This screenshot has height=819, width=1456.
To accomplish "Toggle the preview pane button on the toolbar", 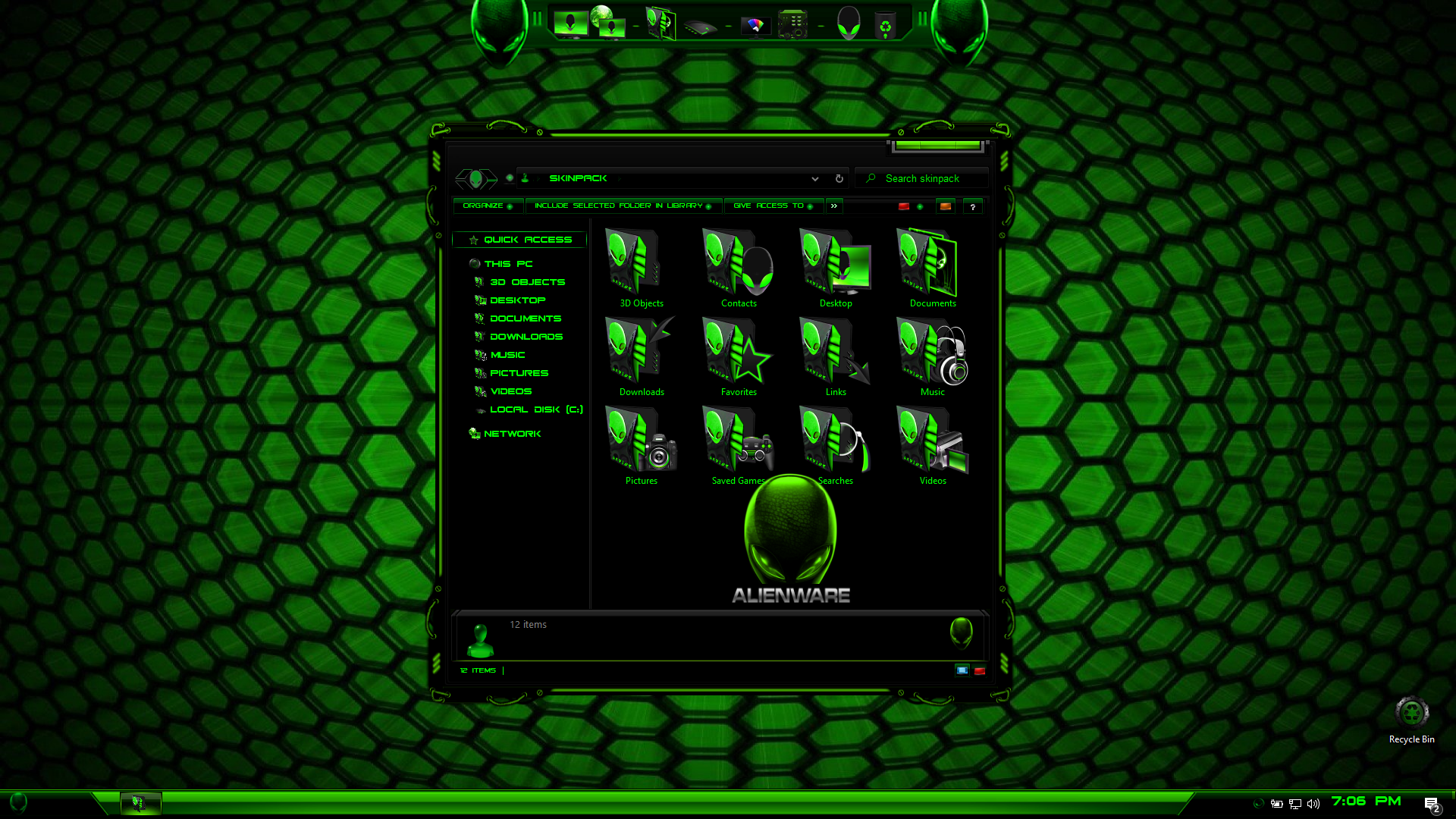I will 945,206.
